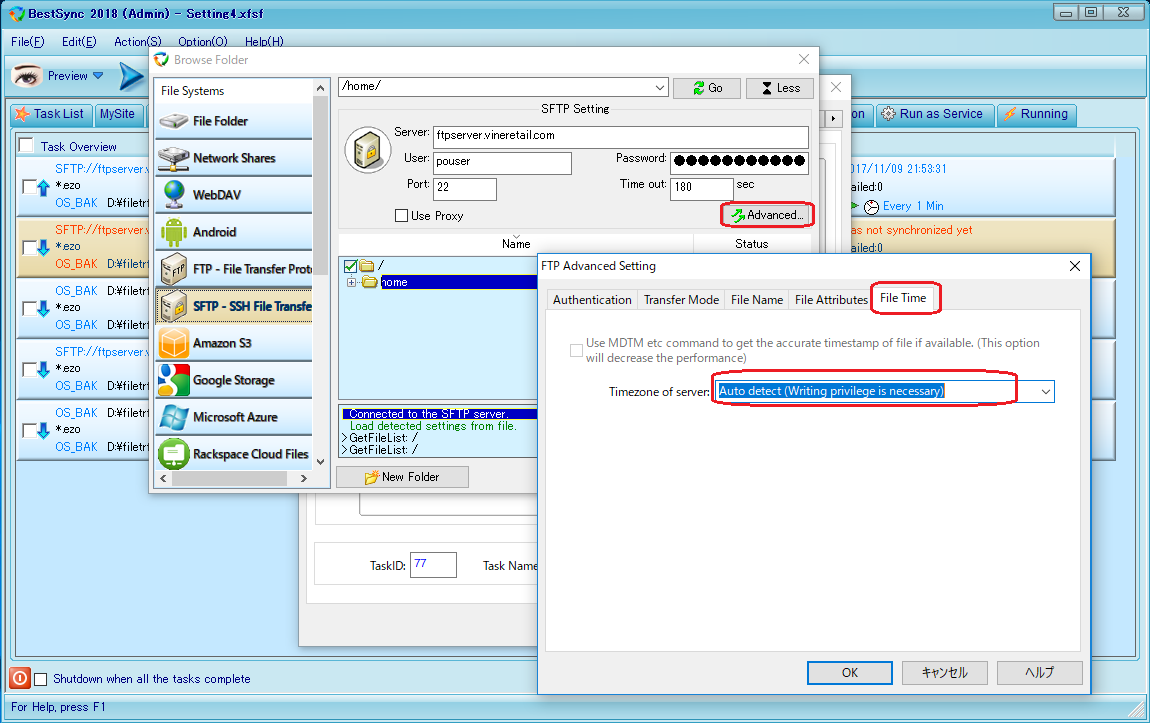Screen dimensions: 1150x723
Task: Open the Task List tab
Action: 51,114
